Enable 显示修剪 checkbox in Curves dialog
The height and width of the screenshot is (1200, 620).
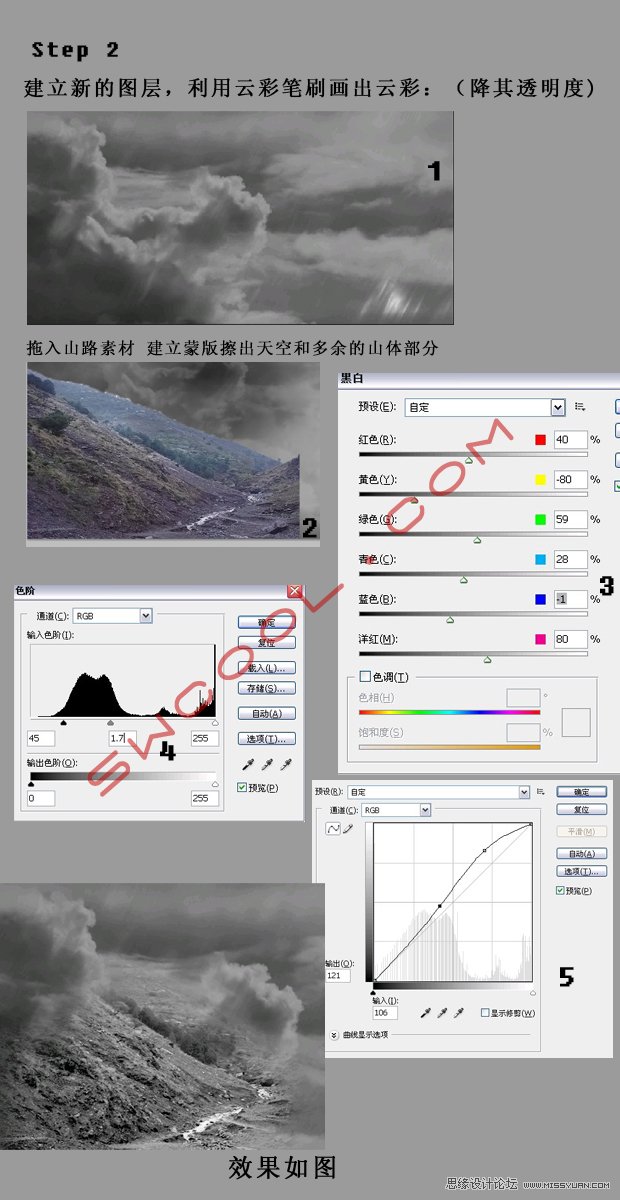point(485,1013)
